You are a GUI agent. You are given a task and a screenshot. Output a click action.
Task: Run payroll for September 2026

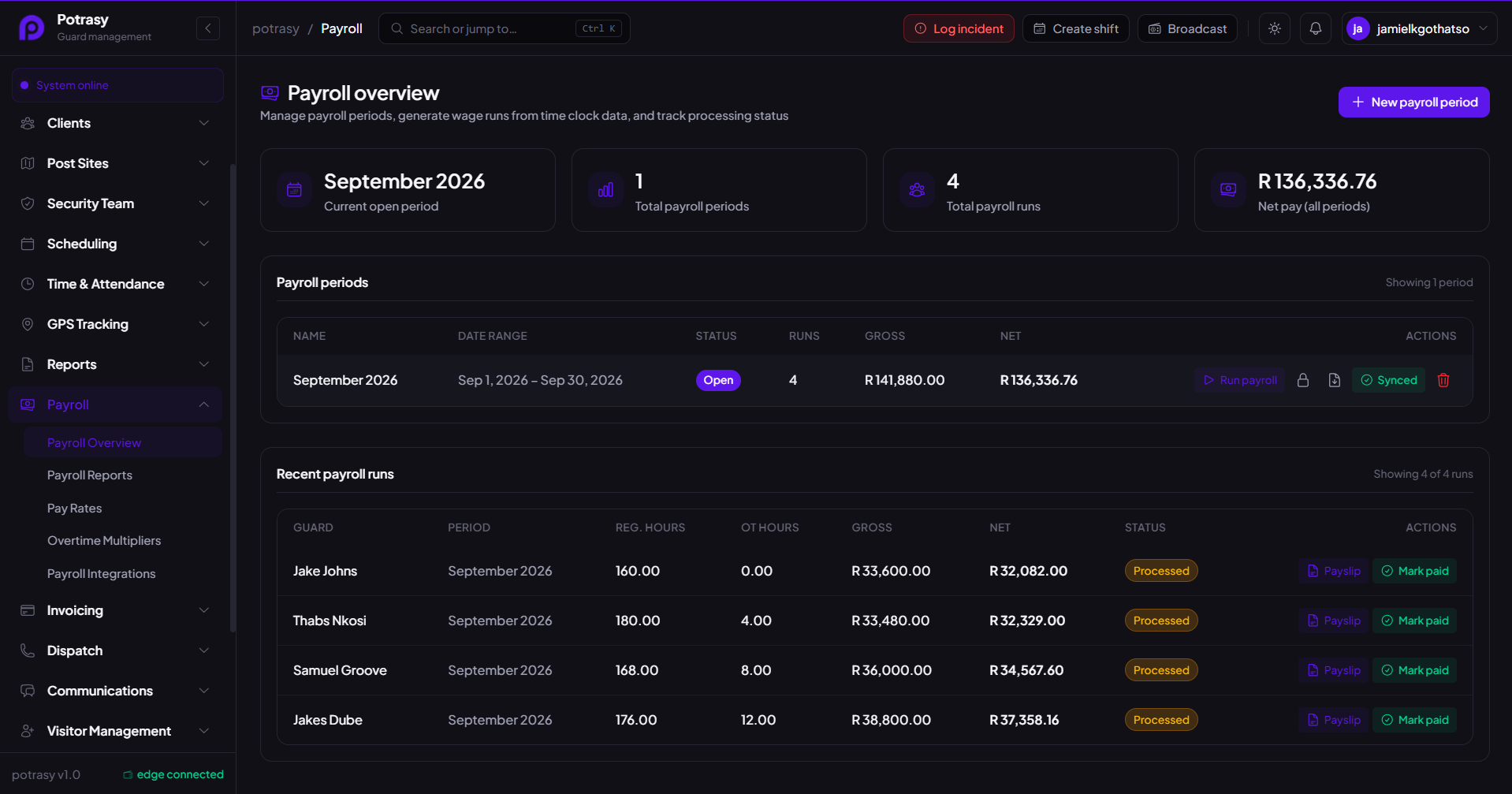point(1239,380)
